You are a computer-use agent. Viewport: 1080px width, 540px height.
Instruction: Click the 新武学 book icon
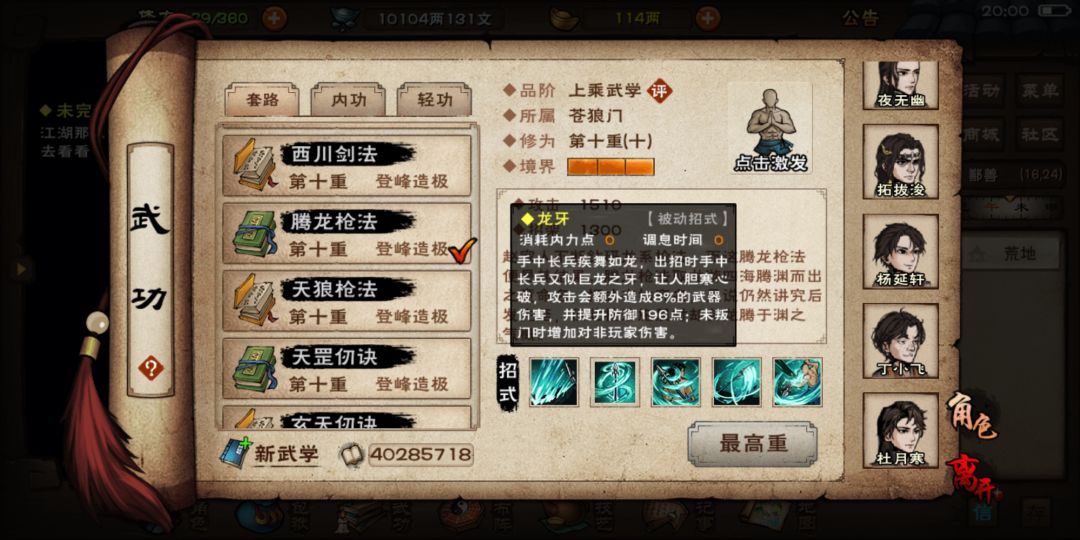click(x=236, y=453)
